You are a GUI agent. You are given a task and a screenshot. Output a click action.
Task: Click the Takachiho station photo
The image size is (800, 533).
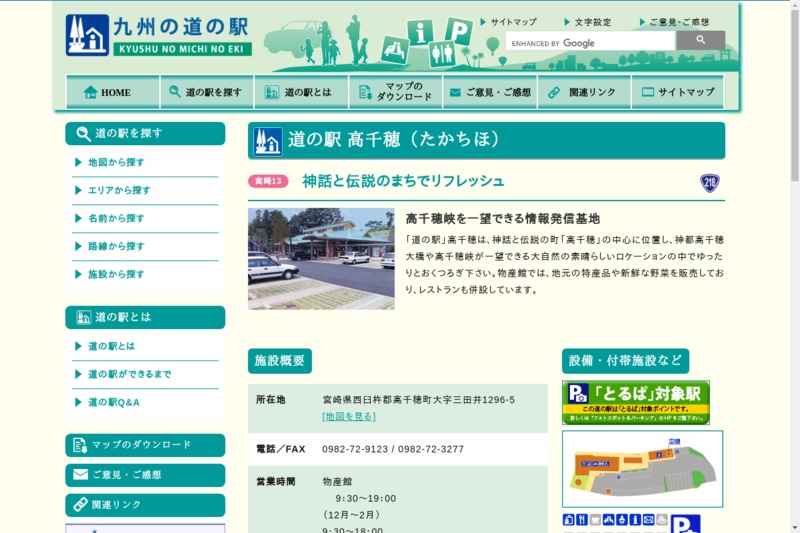(x=321, y=258)
